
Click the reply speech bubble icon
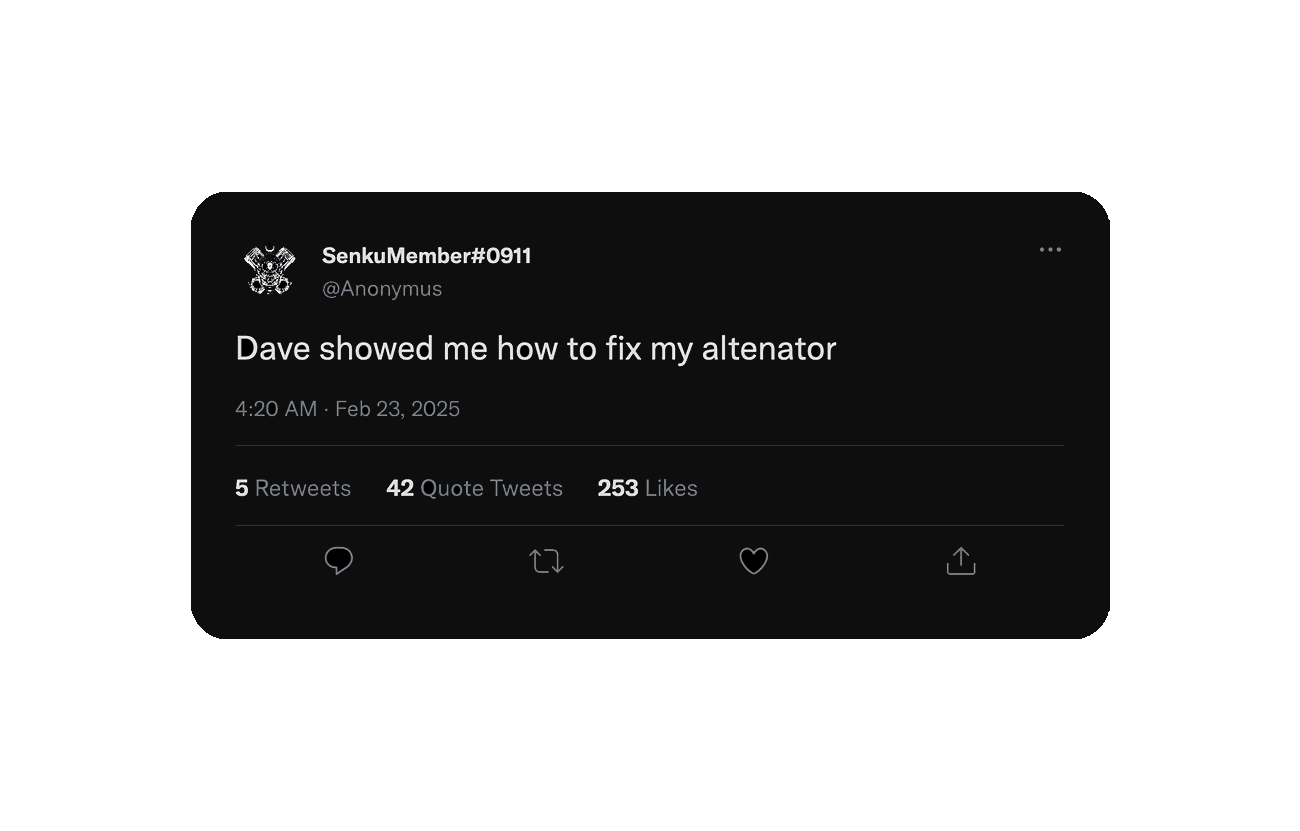(339, 561)
